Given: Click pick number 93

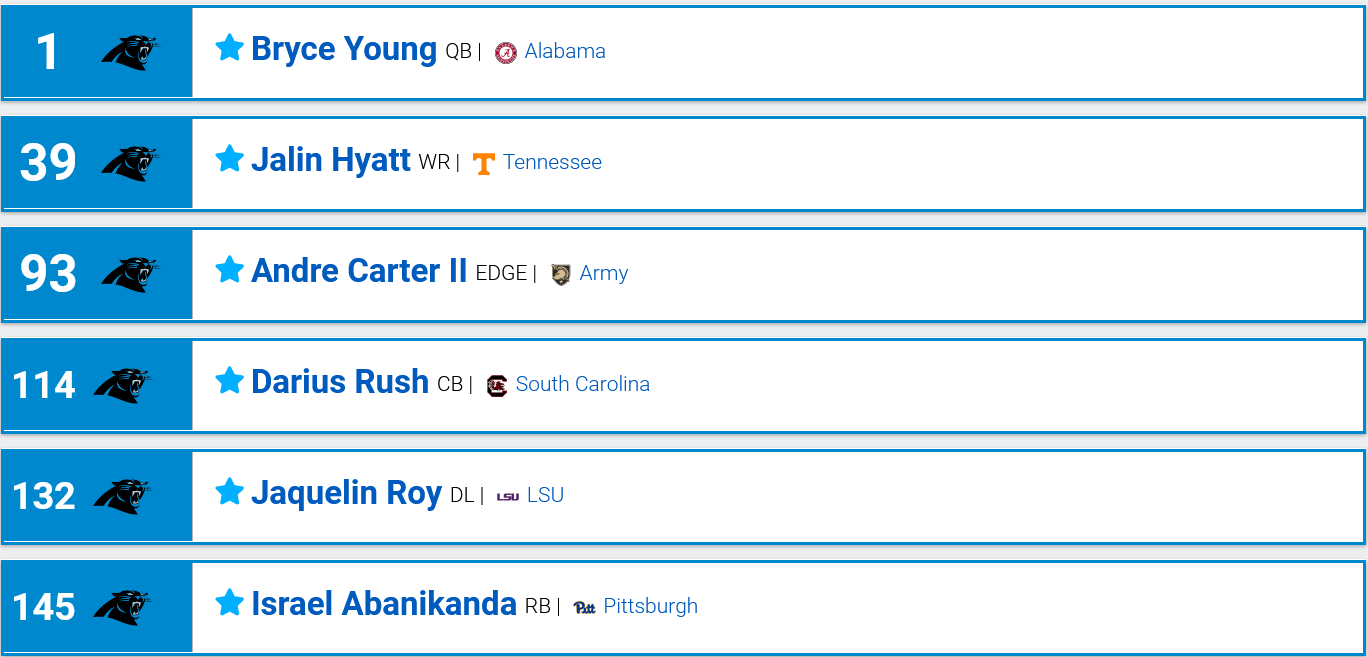Looking at the screenshot, I should click(48, 274).
